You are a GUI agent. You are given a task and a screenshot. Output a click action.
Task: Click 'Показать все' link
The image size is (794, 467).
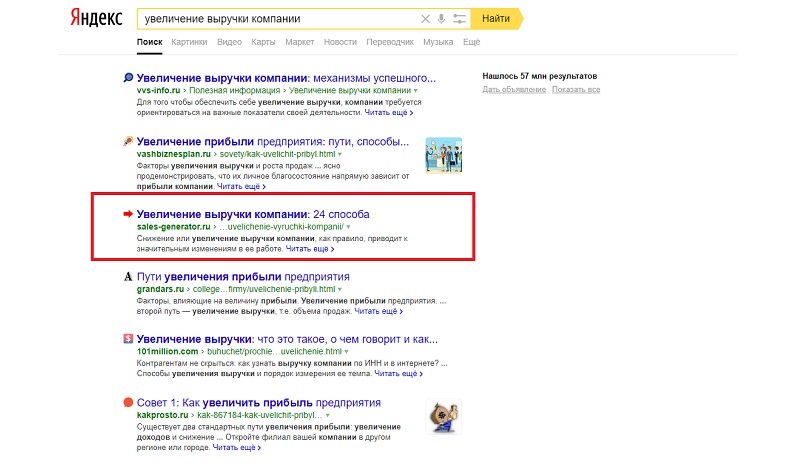(x=576, y=89)
